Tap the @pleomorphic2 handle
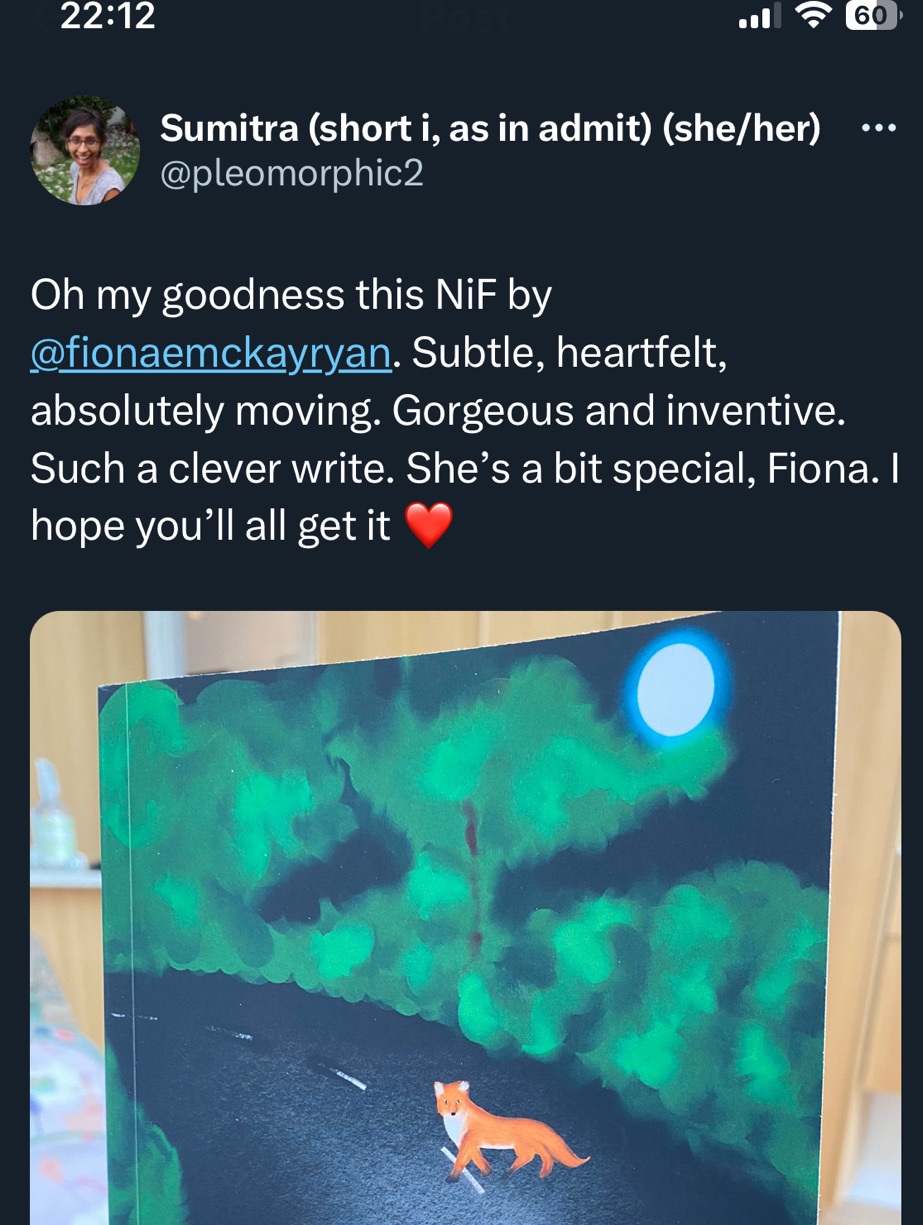Screen dimensions: 923x1225 pos(292,173)
